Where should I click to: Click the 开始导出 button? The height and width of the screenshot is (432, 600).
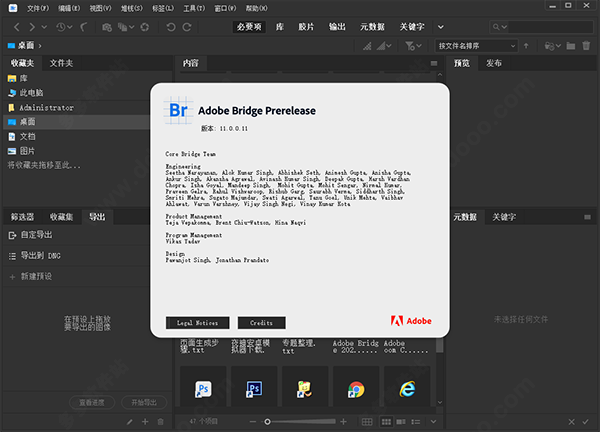click(144, 403)
